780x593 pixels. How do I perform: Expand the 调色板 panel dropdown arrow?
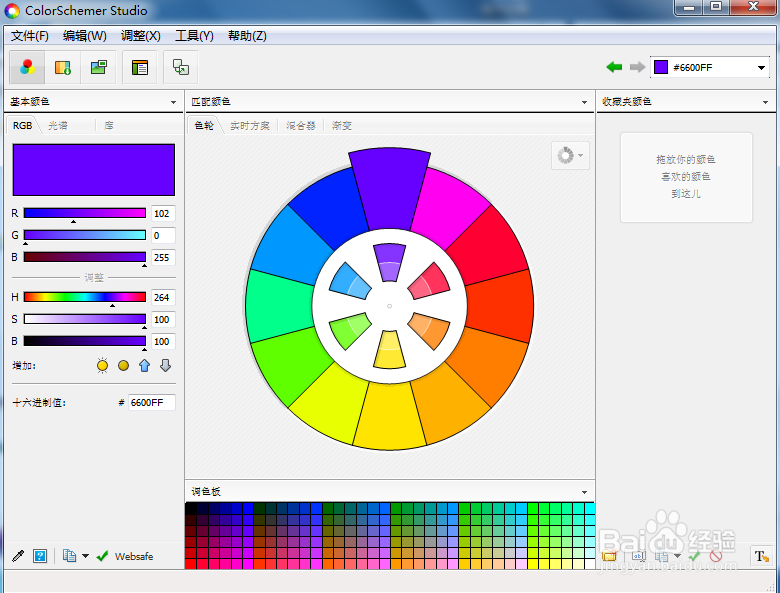click(x=585, y=492)
